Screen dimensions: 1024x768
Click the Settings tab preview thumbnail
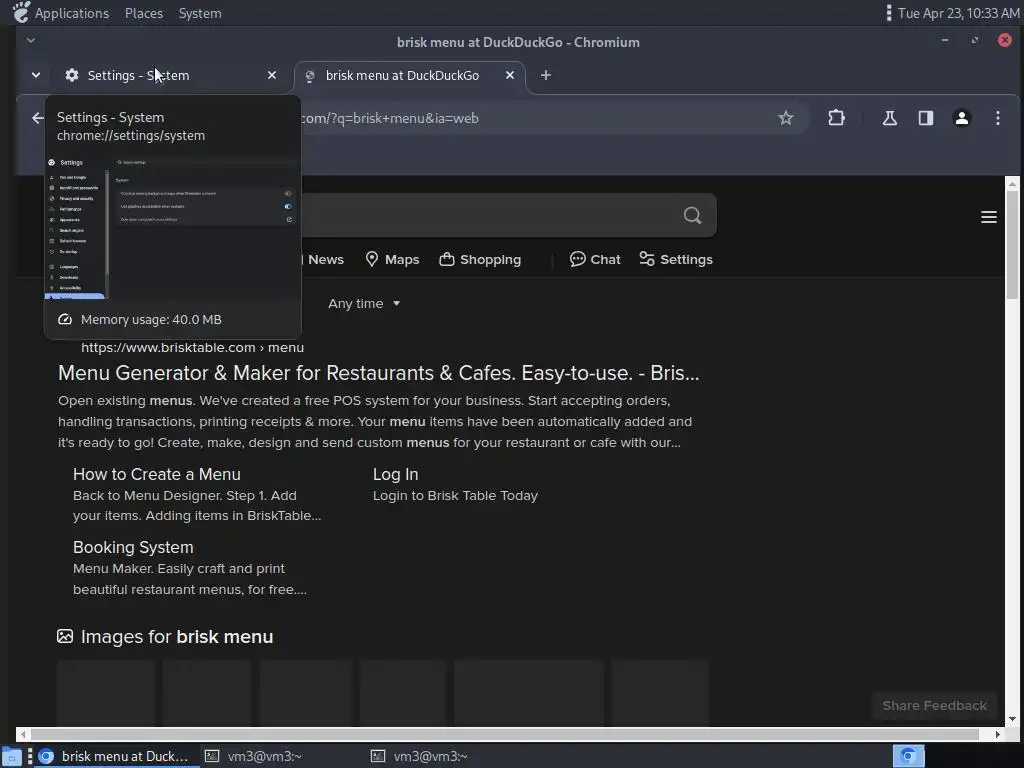click(x=172, y=227)
